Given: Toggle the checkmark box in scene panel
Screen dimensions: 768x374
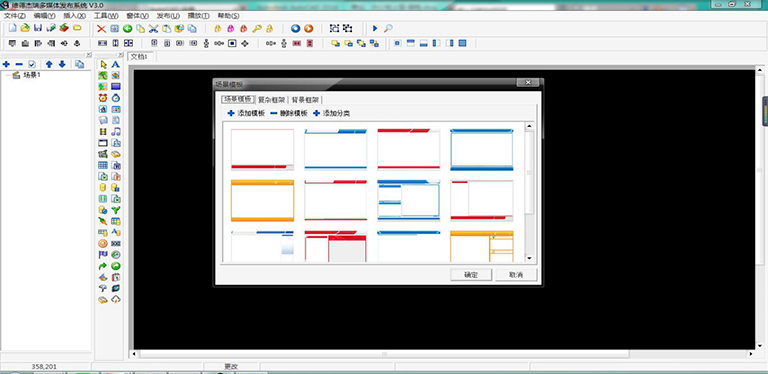Looking at the screenshot, I should pos(32,64).
